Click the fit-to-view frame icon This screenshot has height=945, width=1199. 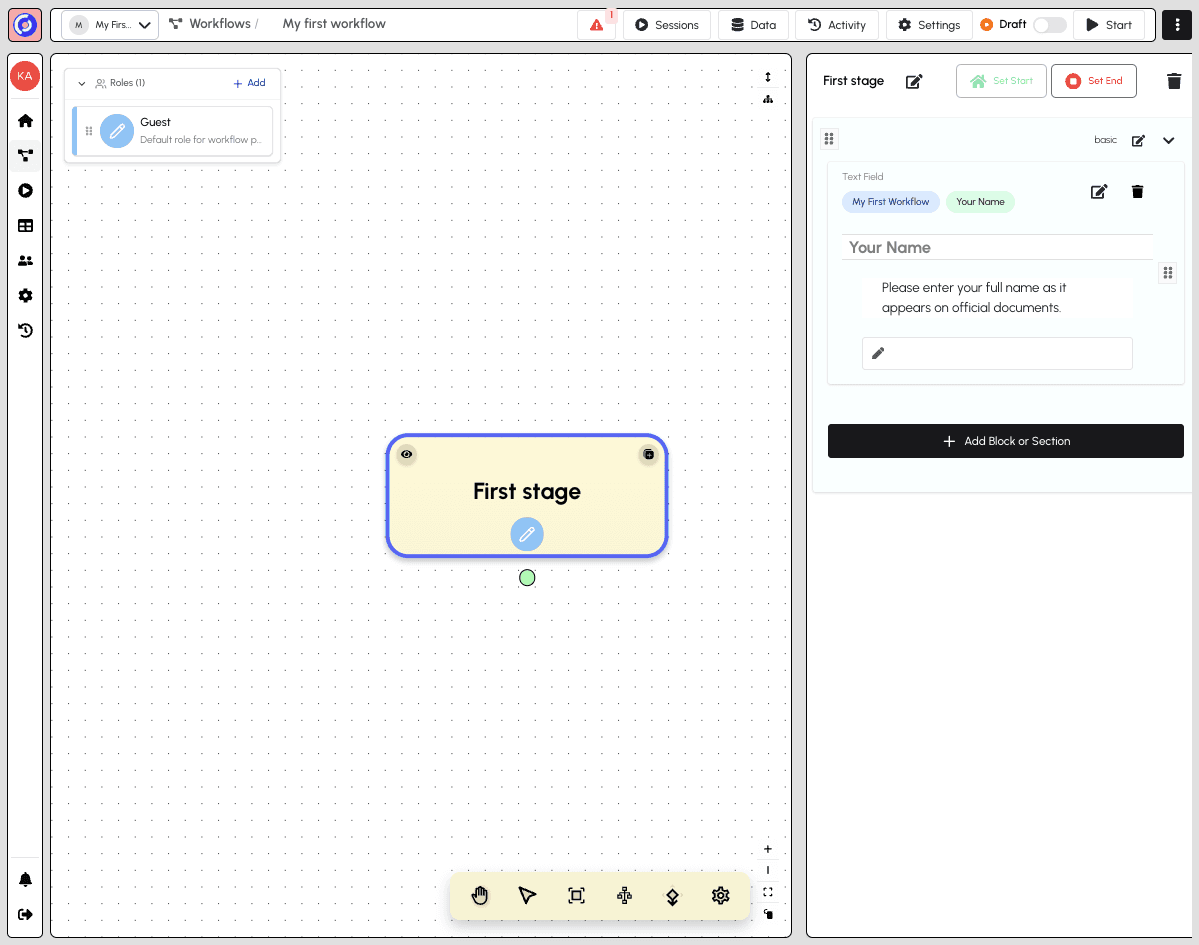click(576, 895)
